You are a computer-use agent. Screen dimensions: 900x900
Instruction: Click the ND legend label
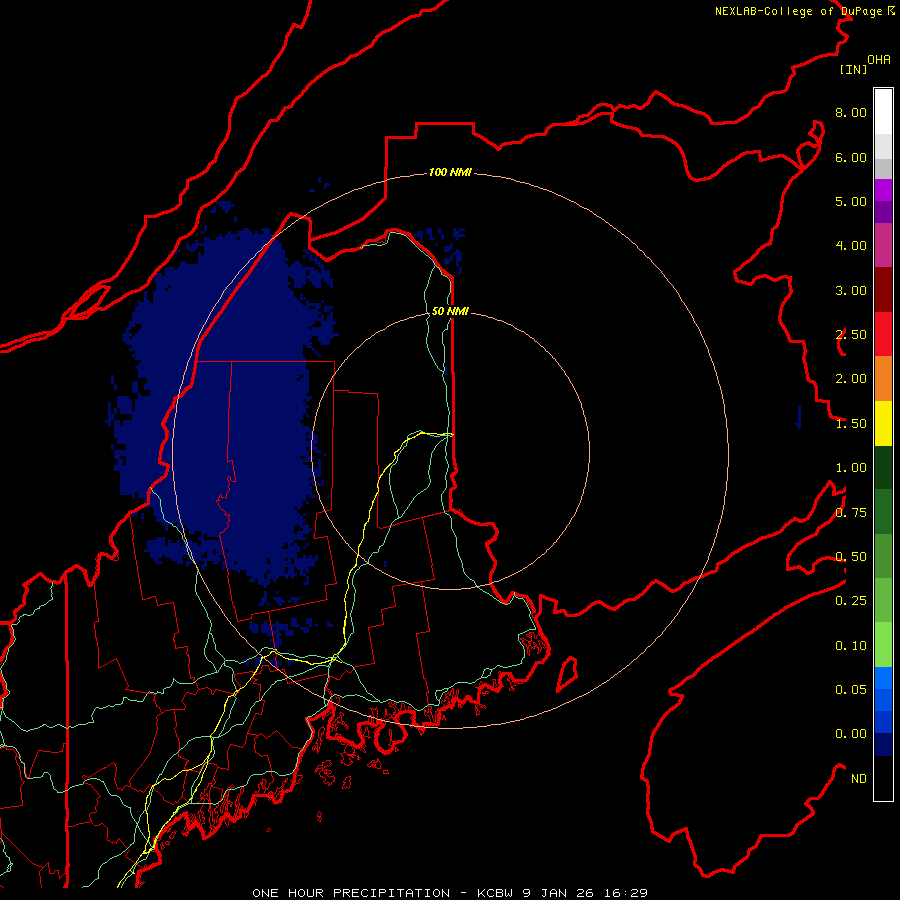click(x=859, y=779)
